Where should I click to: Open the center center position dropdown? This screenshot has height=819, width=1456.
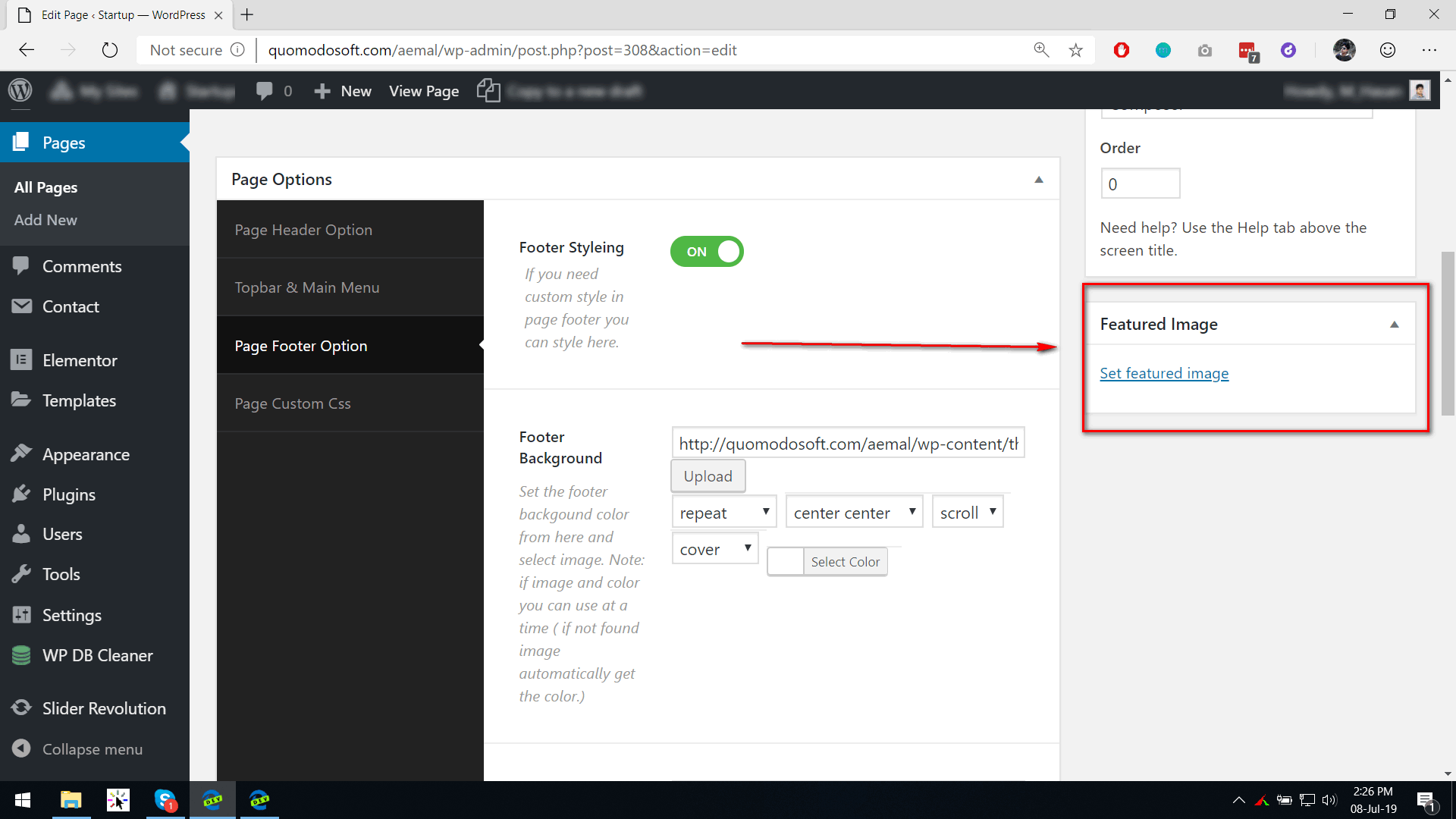click(x=854, y=513)
